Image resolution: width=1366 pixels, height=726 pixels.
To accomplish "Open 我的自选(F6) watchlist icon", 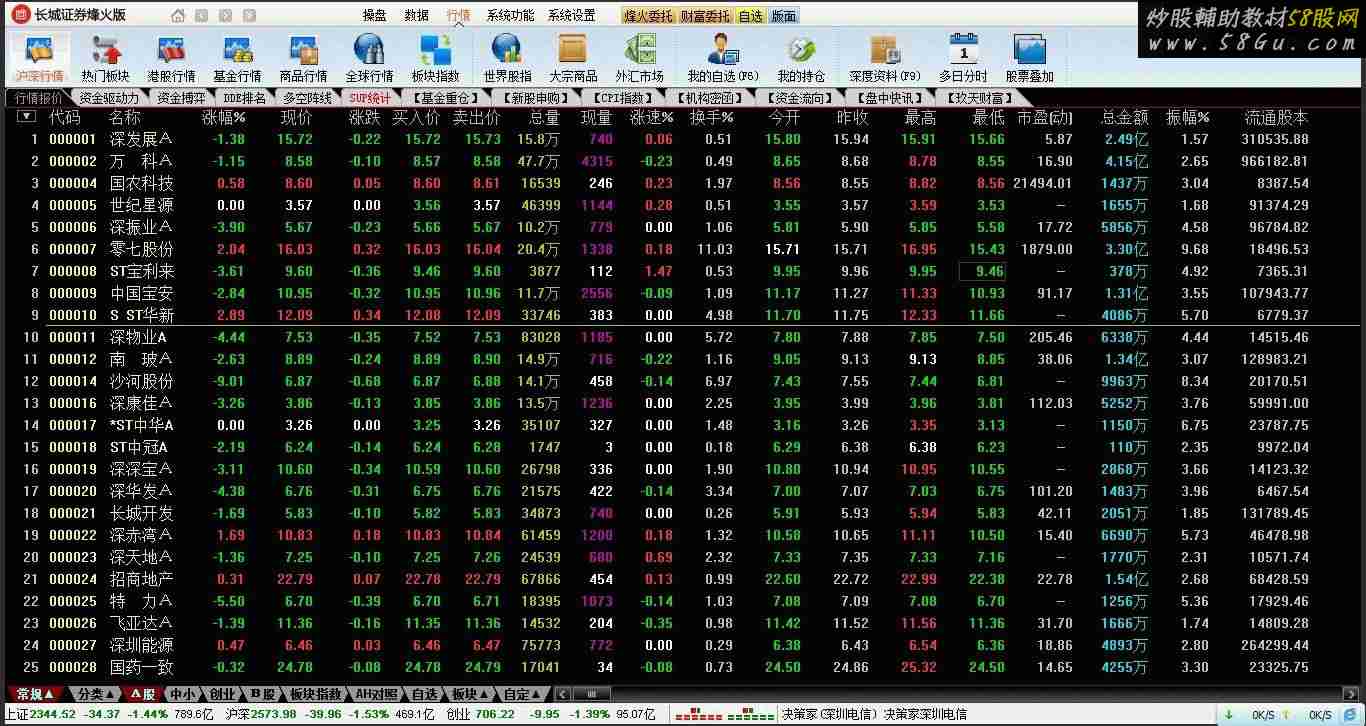I will [x=723, y=58].
